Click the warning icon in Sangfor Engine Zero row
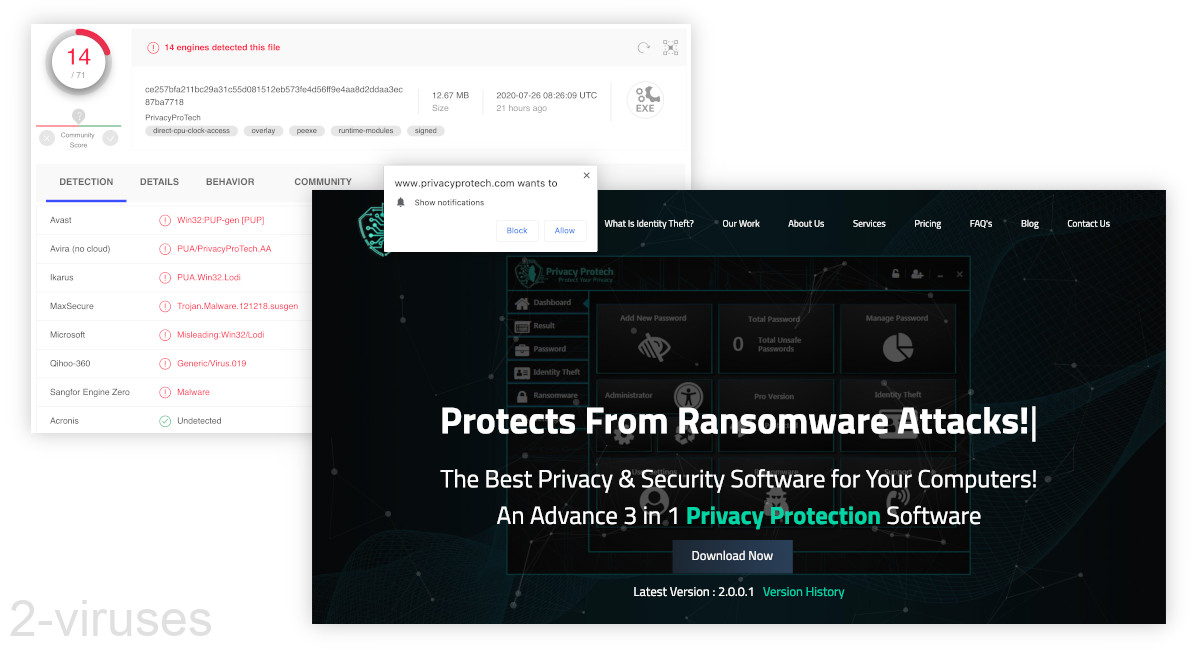Screen dimensions: 1200x650 [x=165, y=392]
